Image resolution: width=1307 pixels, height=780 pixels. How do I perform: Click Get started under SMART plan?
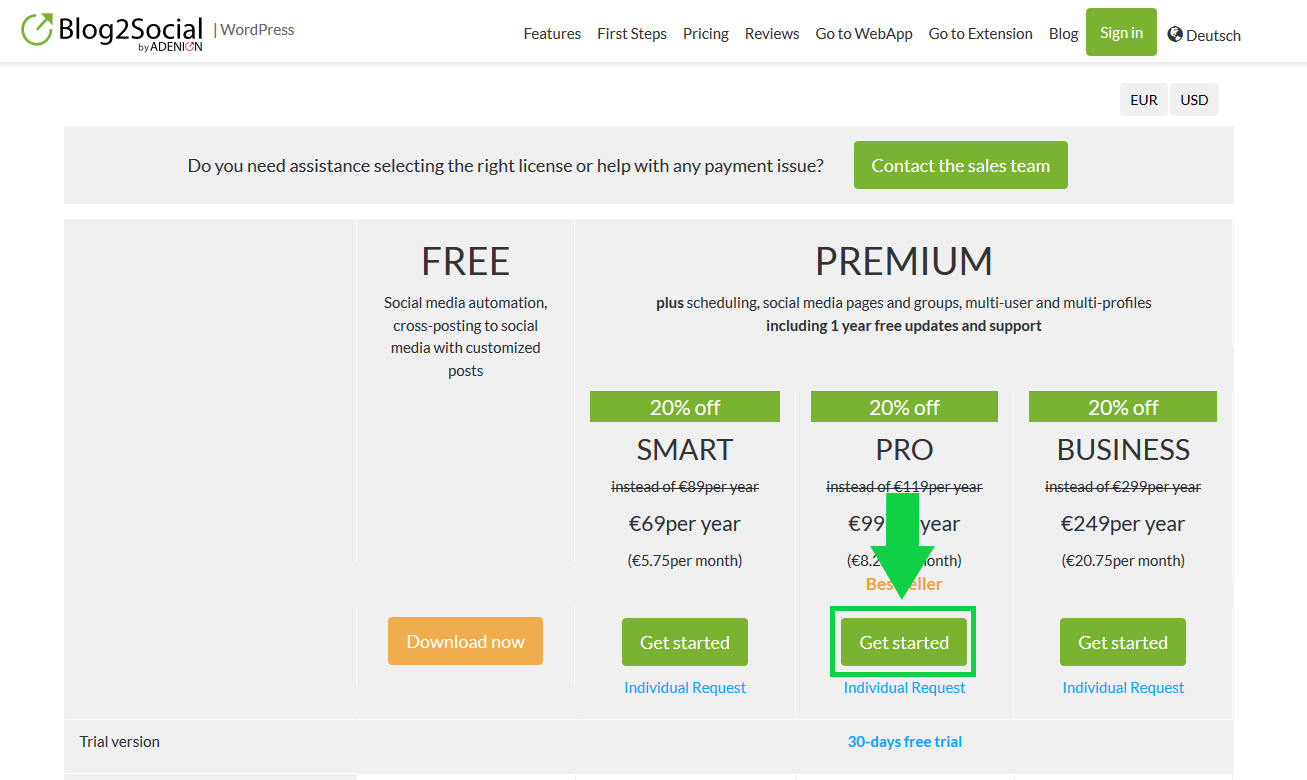(x=685, y=642)
